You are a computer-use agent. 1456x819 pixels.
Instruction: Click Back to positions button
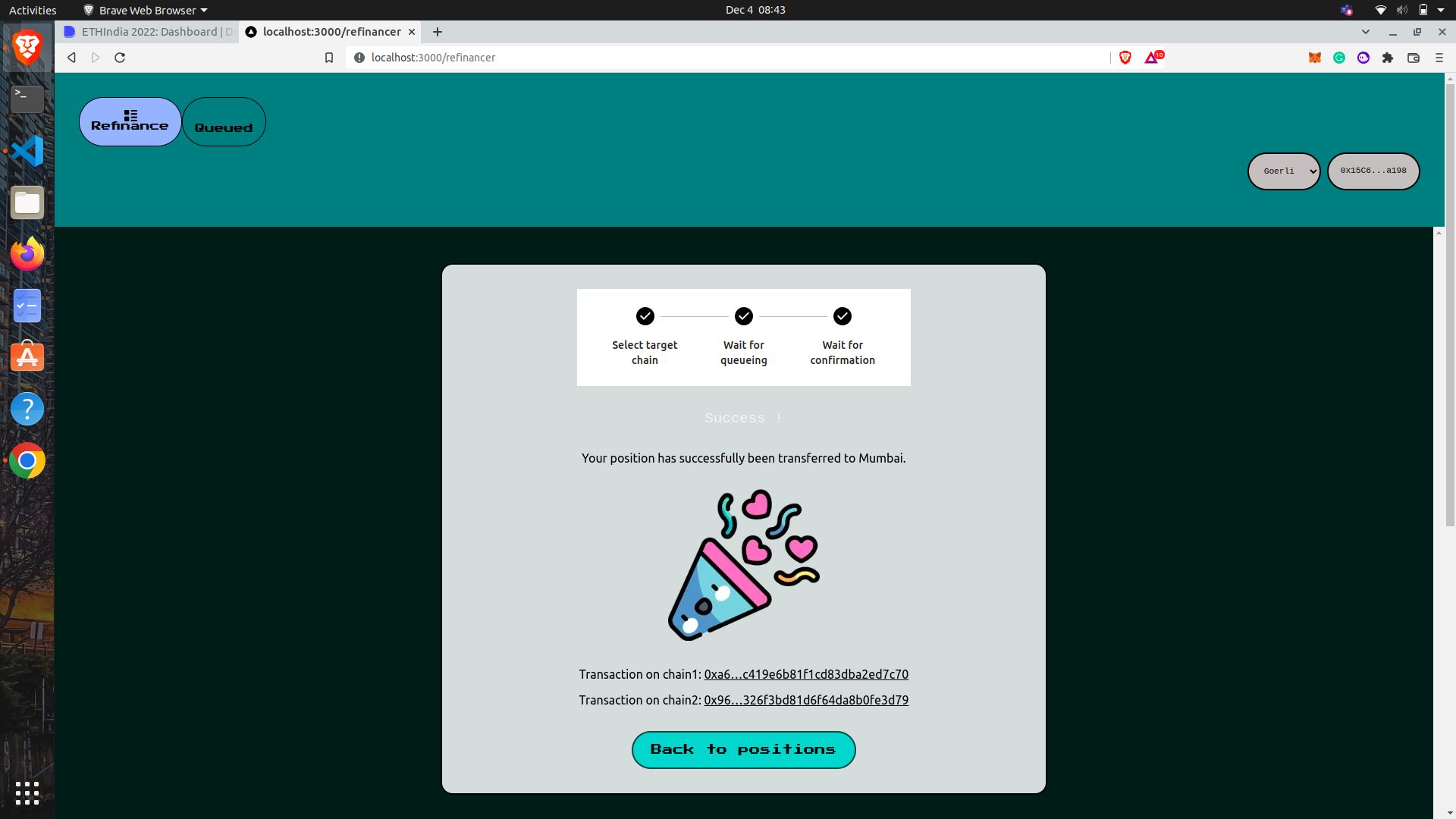pos(743,749)
